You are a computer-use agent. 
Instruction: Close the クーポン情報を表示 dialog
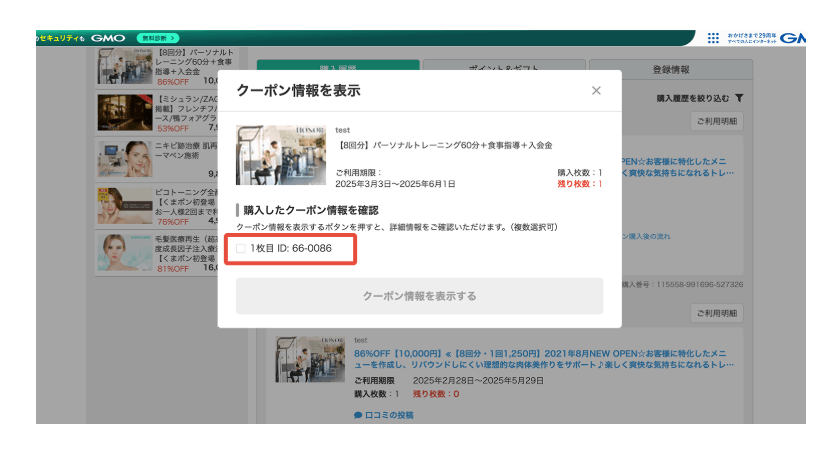pos(596,91)
